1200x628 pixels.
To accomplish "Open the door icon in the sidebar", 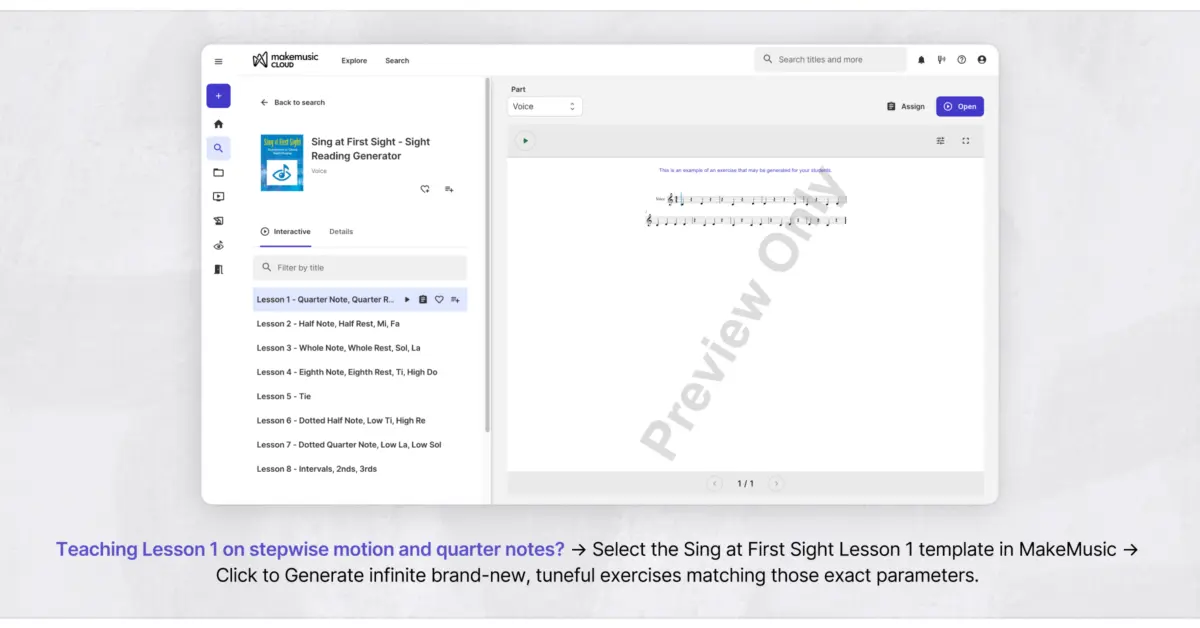I will (x=218, y=269).
